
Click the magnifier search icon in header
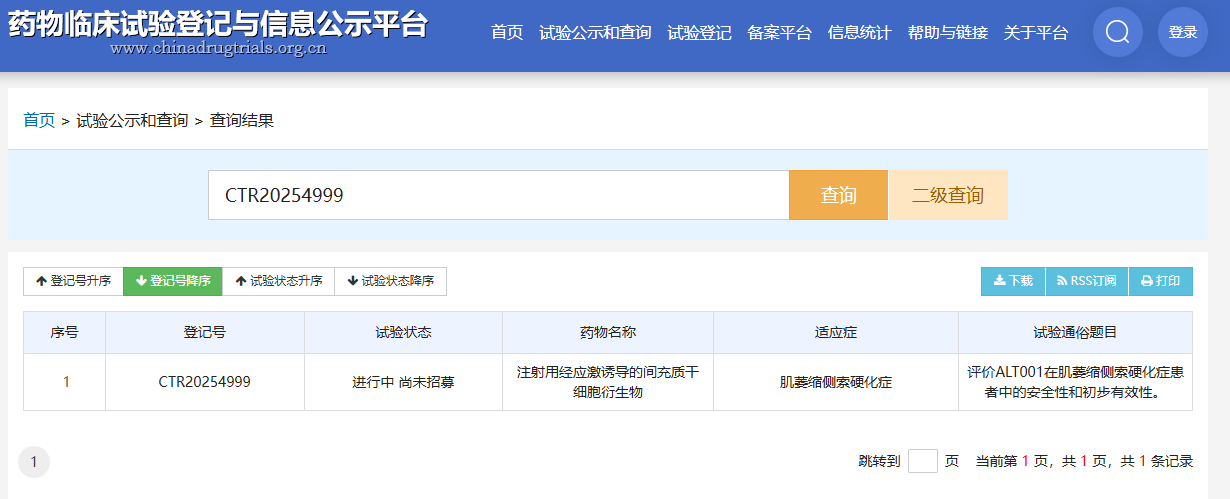pyautogui.click(x=1118, y=32)
